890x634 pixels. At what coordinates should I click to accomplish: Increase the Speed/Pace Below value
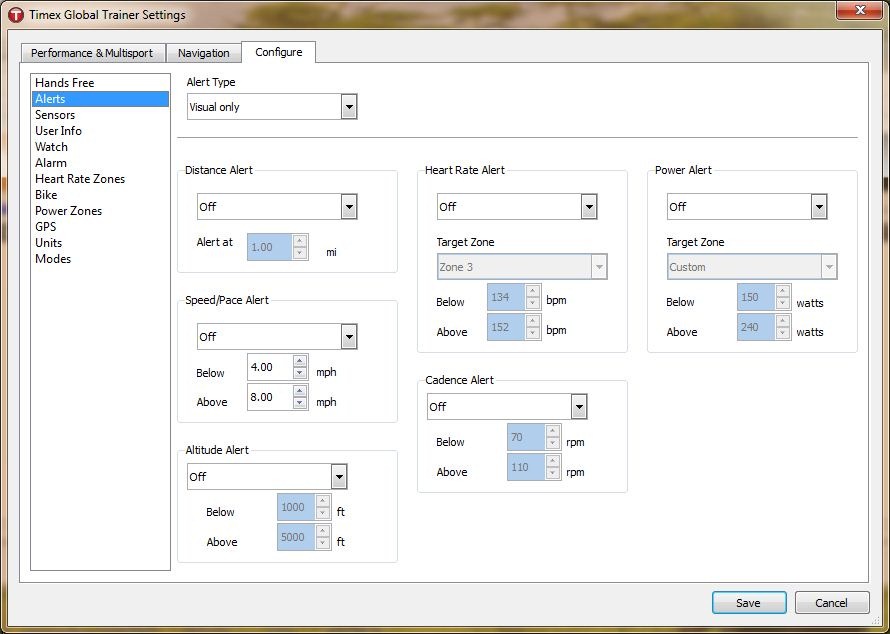coord(300,361)
